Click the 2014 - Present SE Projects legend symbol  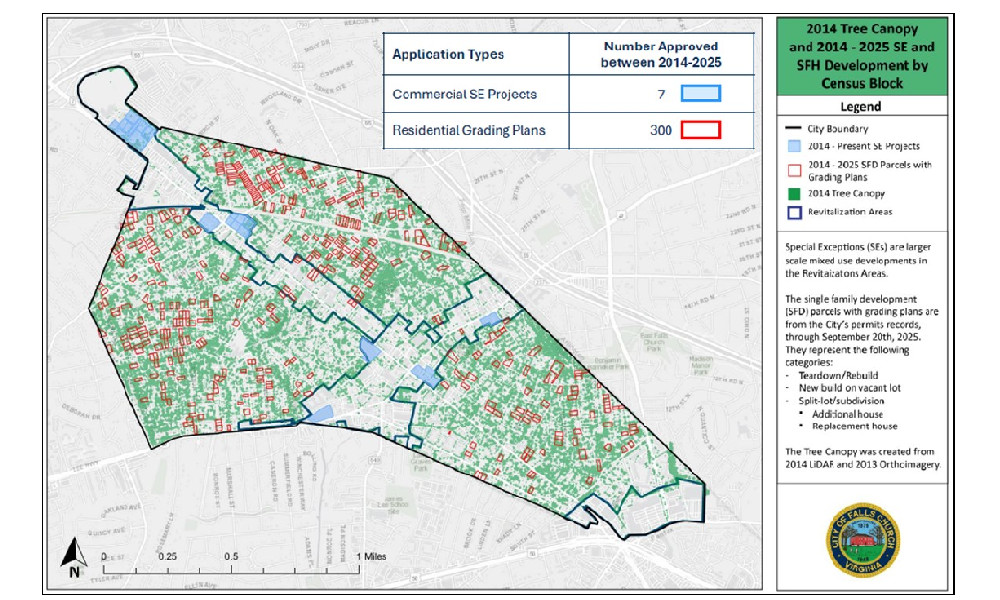[793, 146]
